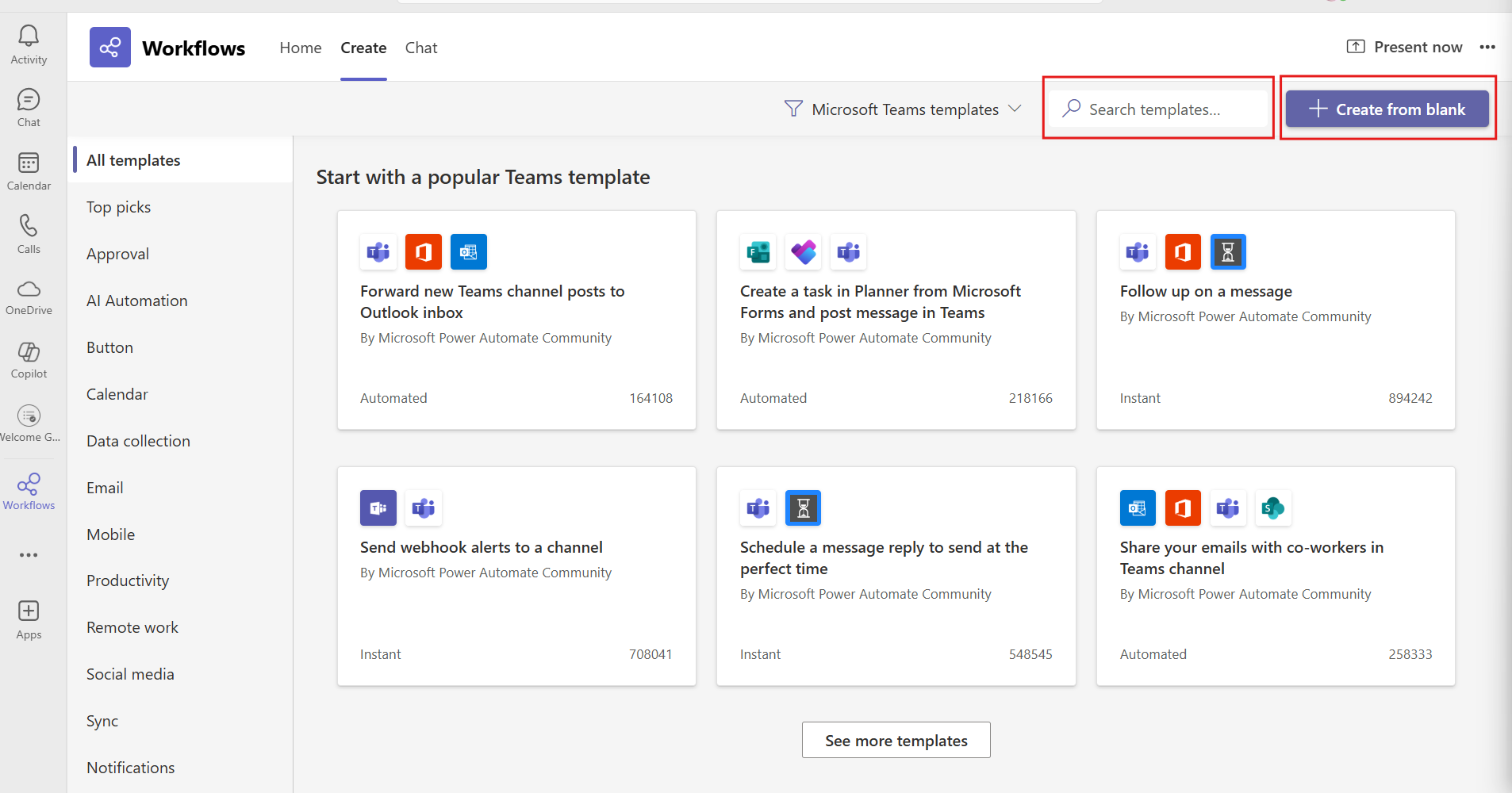Click the filter funnel icon
1512x793 pixels.
pyautogui.click(x=793, y=109)
